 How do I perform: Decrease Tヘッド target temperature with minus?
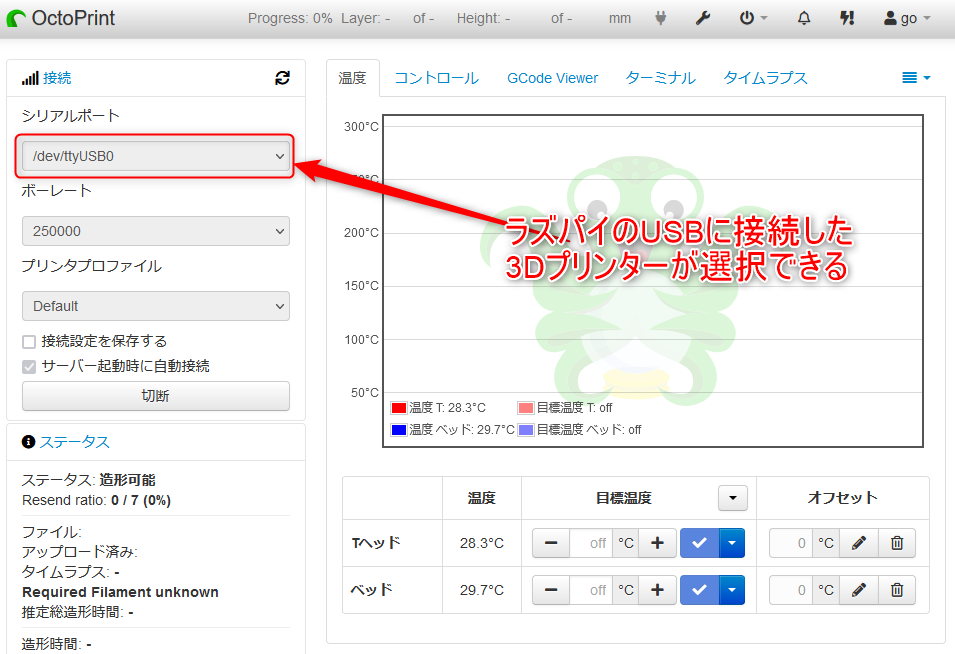pyautogui.click(x=551, y=543)
